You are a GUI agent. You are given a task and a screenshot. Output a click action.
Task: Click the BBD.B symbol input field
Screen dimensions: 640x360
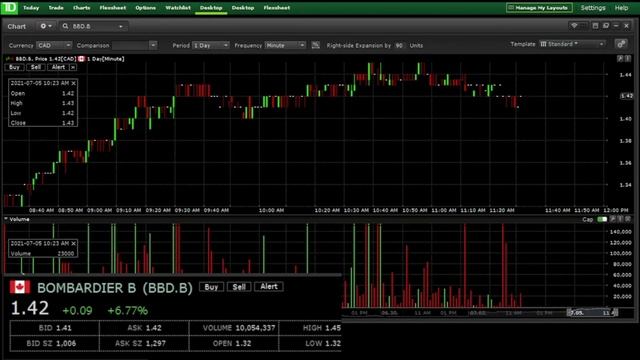click(x=94, y=26)
